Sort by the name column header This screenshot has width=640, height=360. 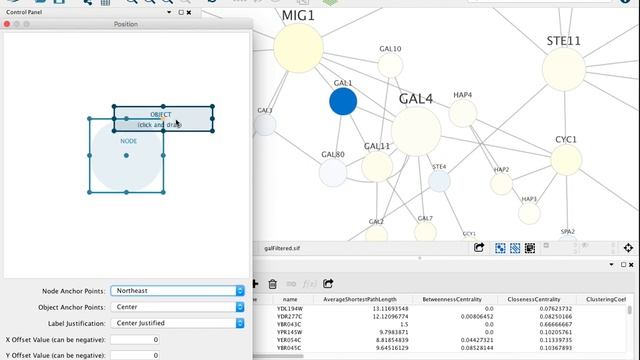[x=290, y=299]
